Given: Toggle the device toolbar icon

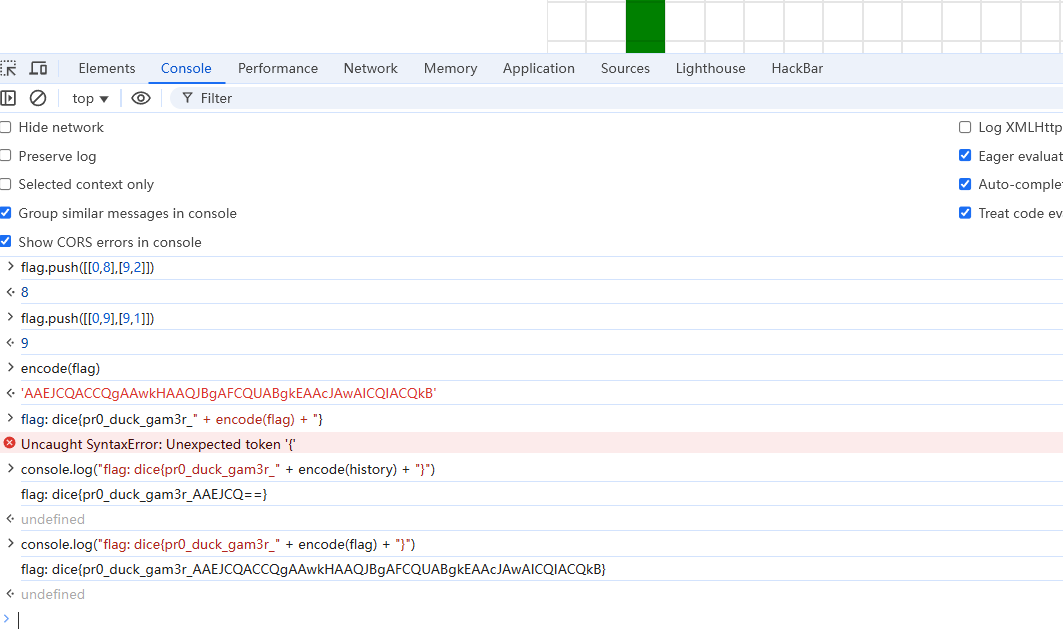Looking at the screenshot, I should coord(38,68).
